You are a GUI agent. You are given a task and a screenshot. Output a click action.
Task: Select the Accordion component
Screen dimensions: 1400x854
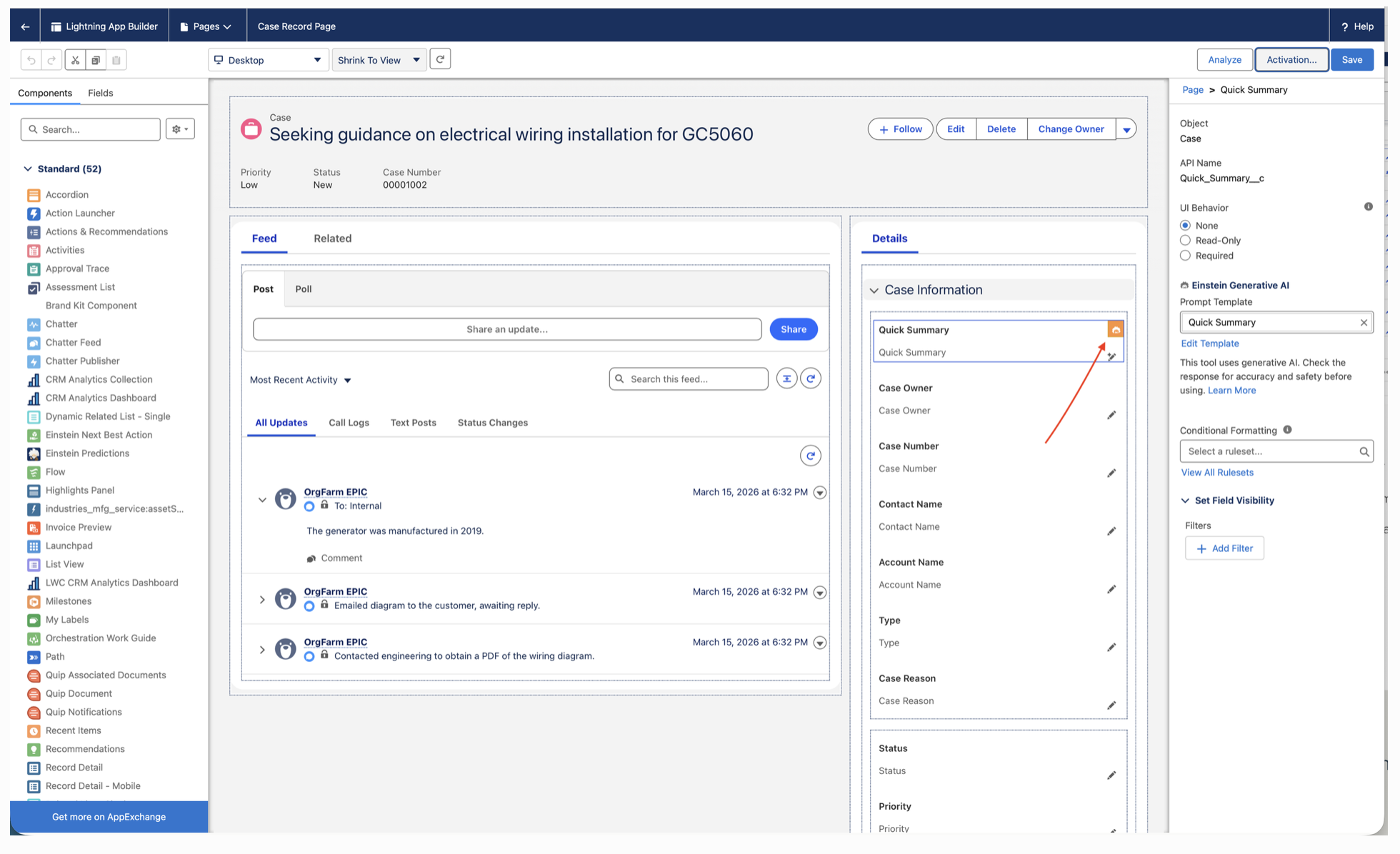(67, 194)
